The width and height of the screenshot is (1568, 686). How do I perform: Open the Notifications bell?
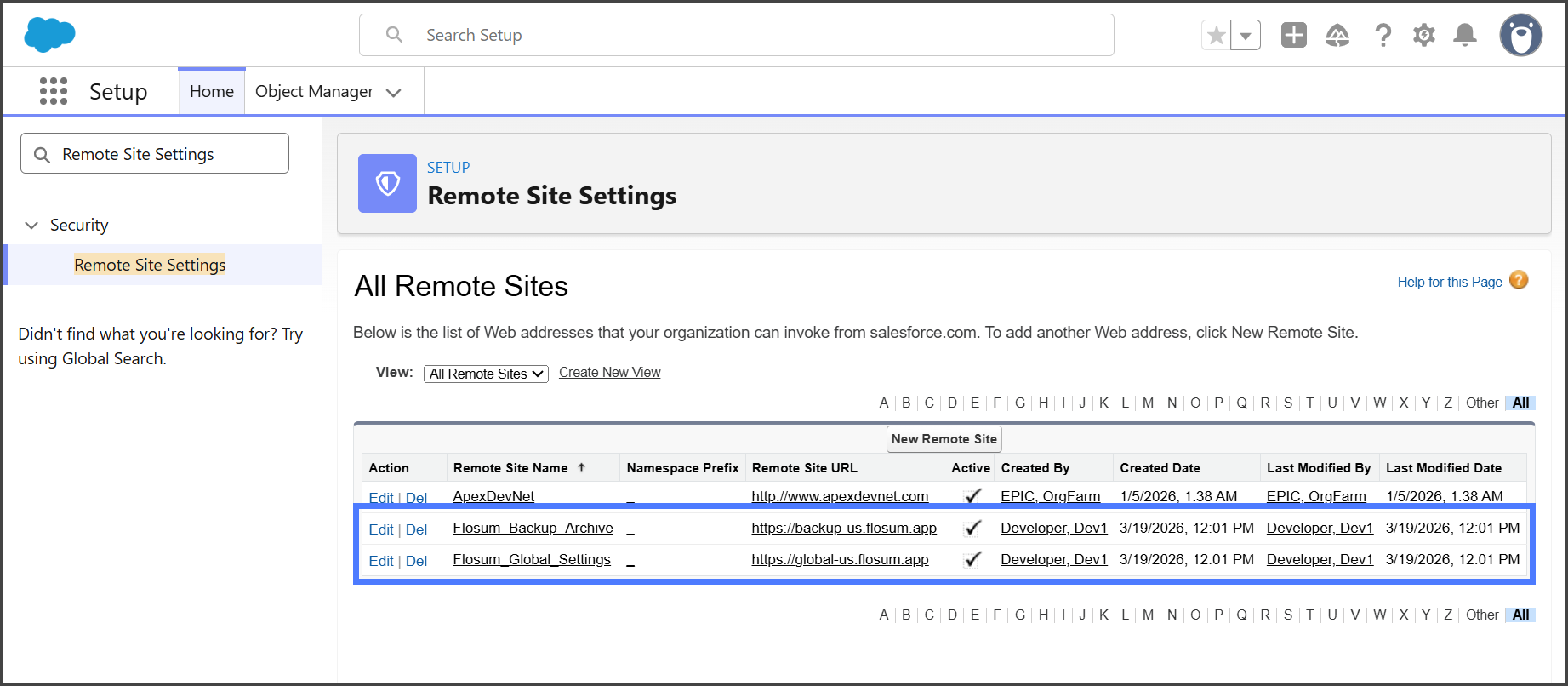[x=1464, y=35]
